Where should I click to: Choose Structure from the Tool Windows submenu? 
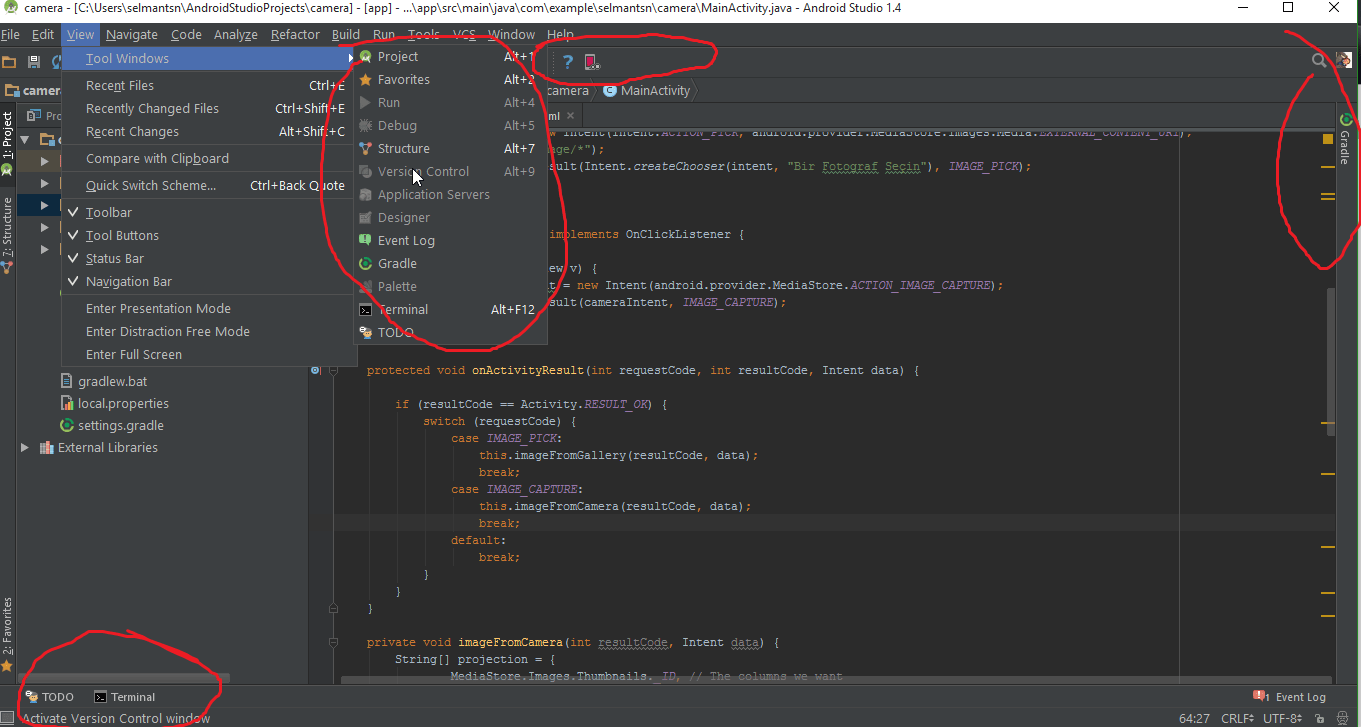click(x=450, y=149)
